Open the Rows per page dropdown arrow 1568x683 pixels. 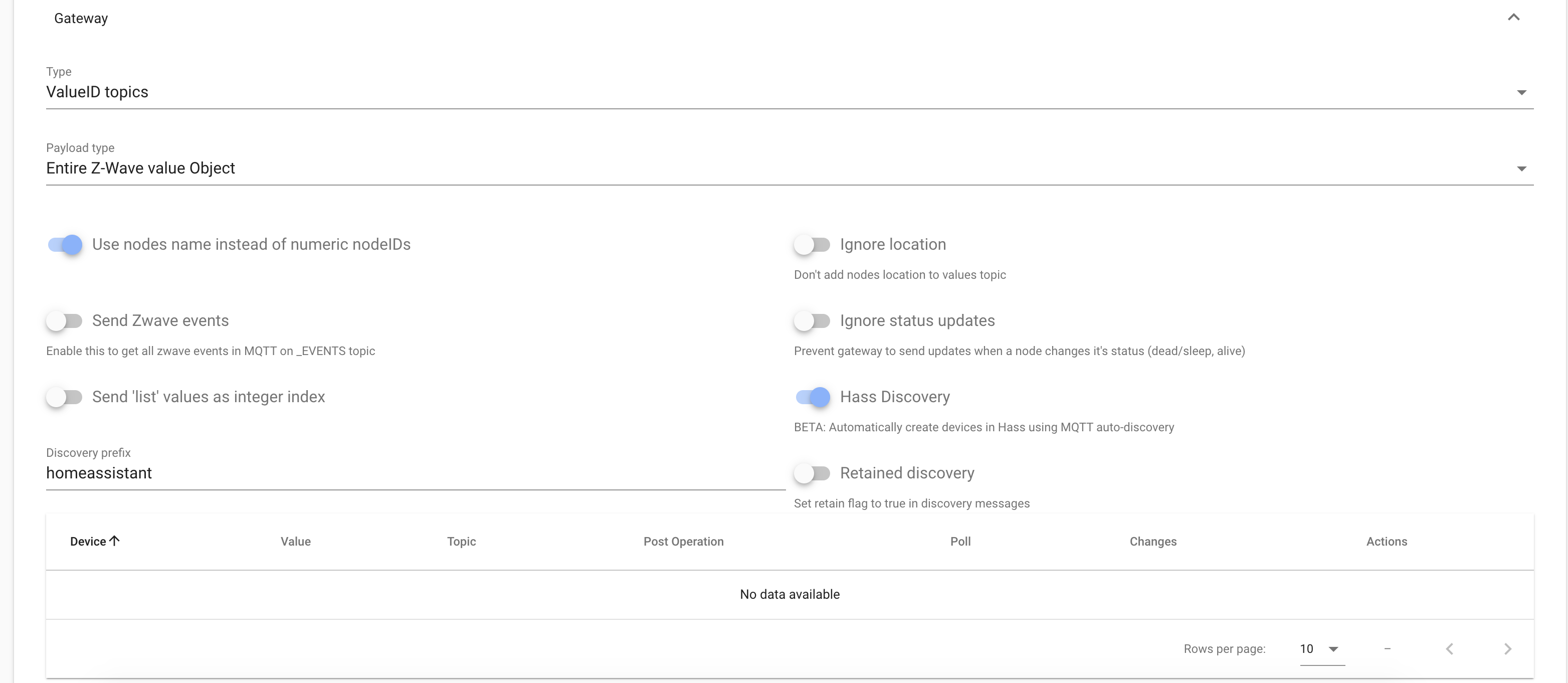point(1334,649)
